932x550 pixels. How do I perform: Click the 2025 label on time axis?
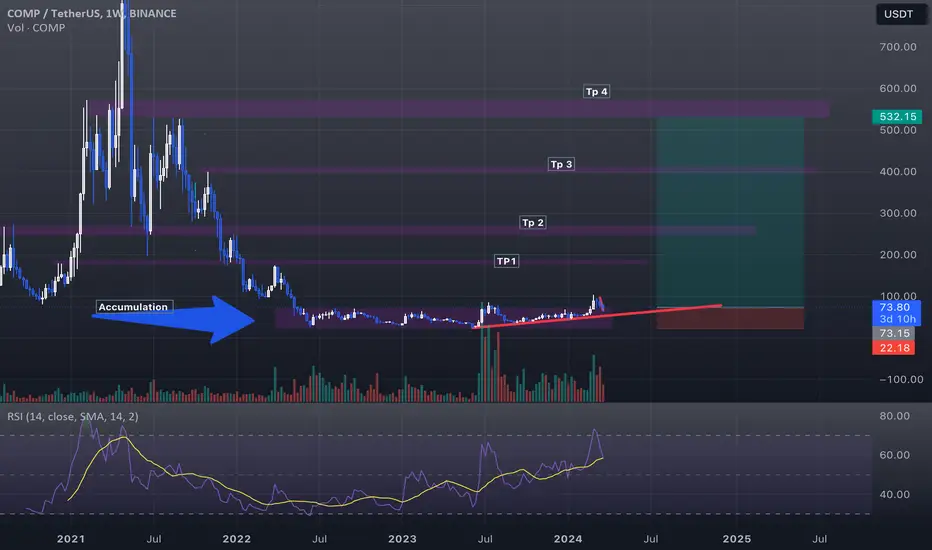tap(736, 539)
